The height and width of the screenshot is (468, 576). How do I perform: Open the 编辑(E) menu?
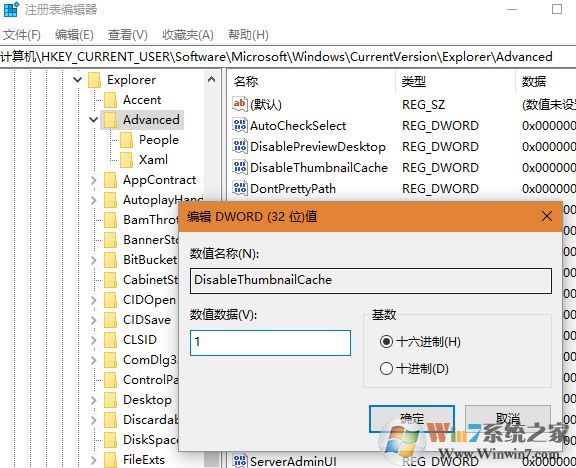tap(74, 35)
